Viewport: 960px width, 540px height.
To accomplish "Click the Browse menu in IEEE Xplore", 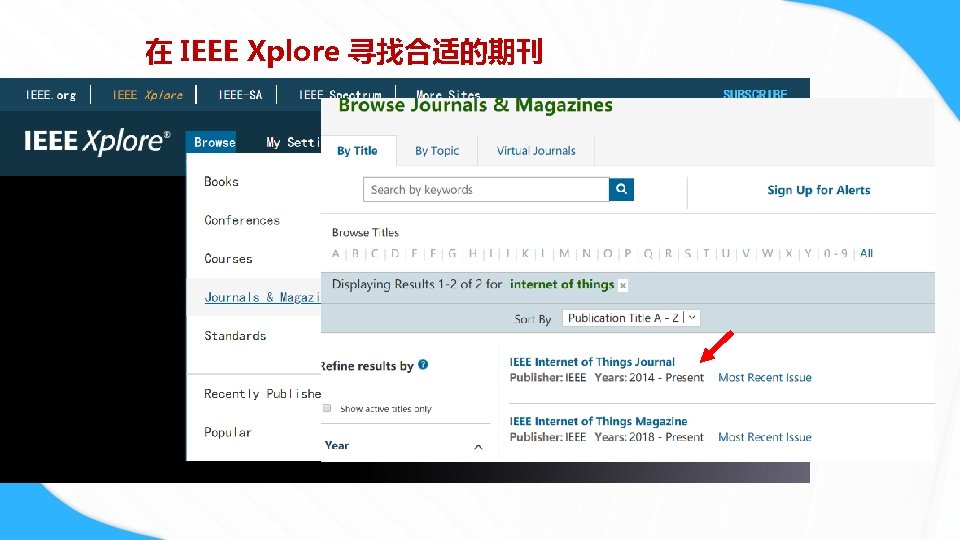I will coord(214,142).
